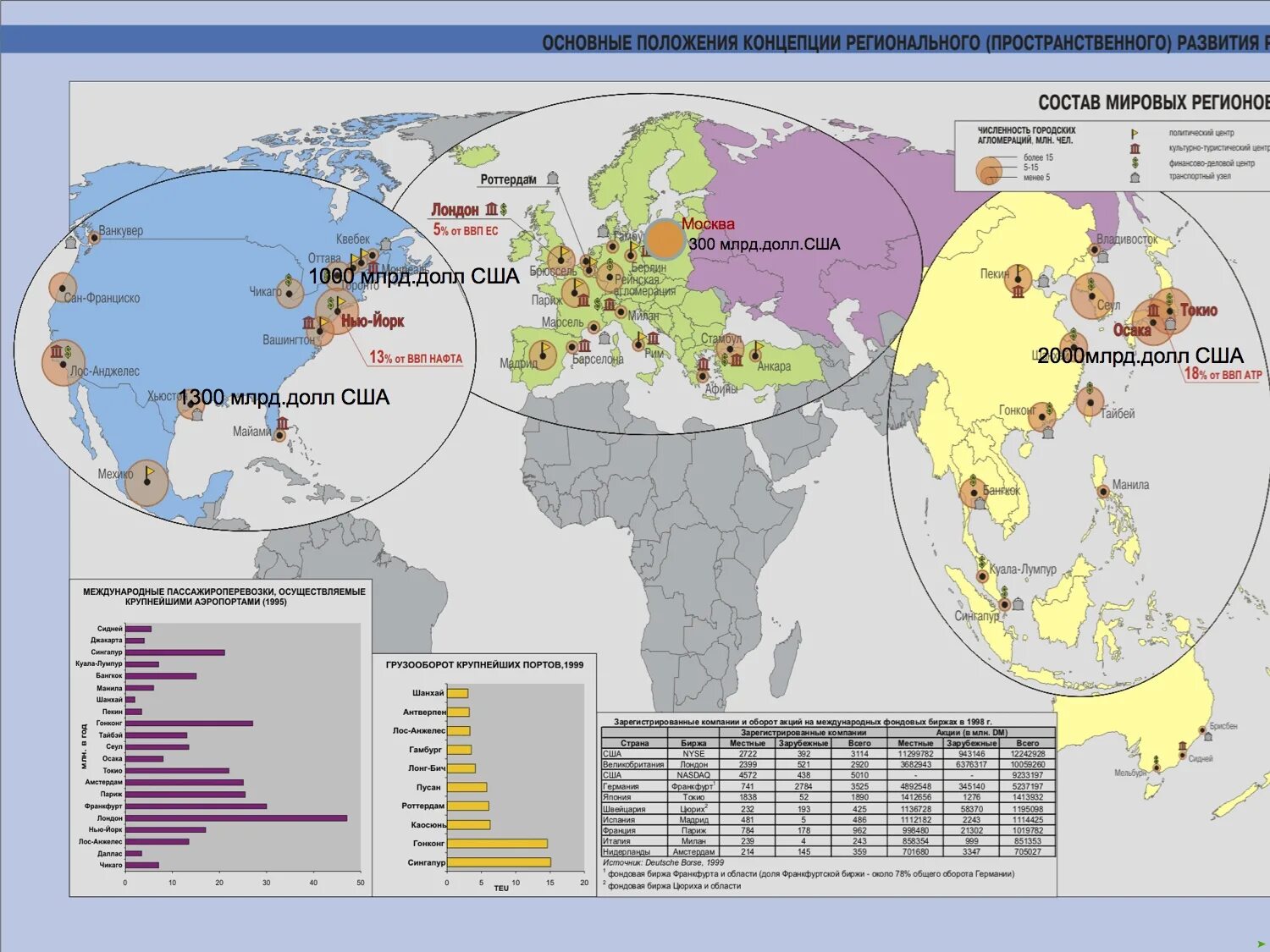Select the large orange Москва circle
Screen dimensions: 1270x952
click(665, 239)
